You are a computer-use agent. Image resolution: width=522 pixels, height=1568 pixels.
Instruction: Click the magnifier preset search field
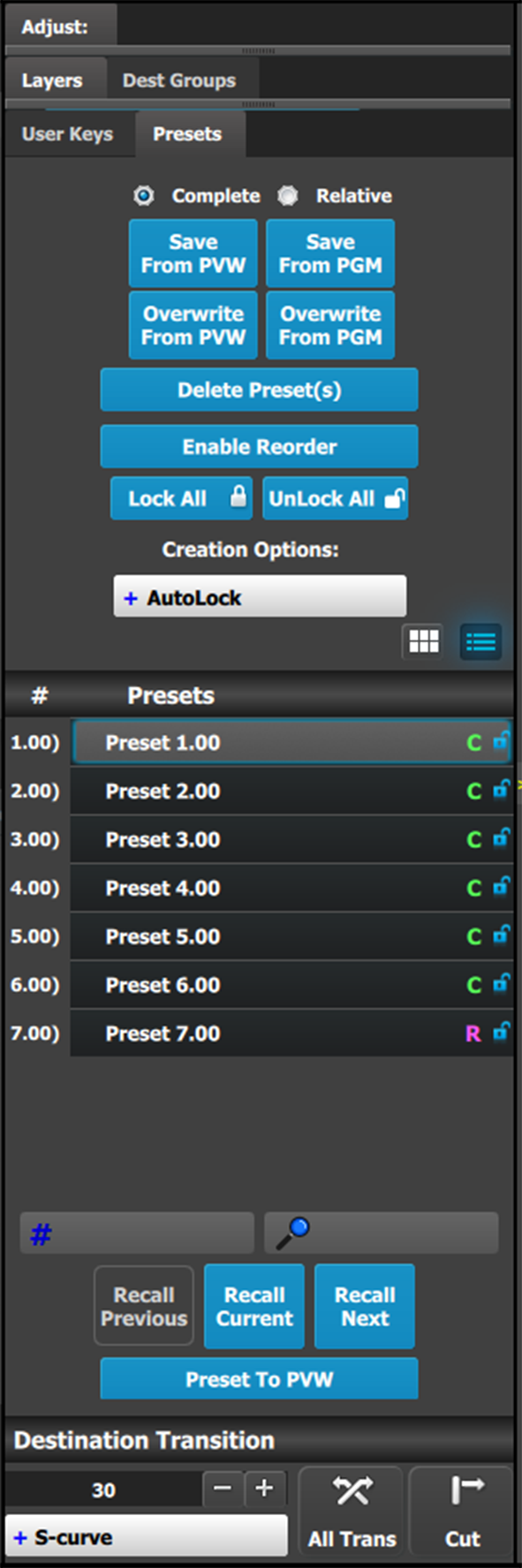click(x=382, y=1232)
